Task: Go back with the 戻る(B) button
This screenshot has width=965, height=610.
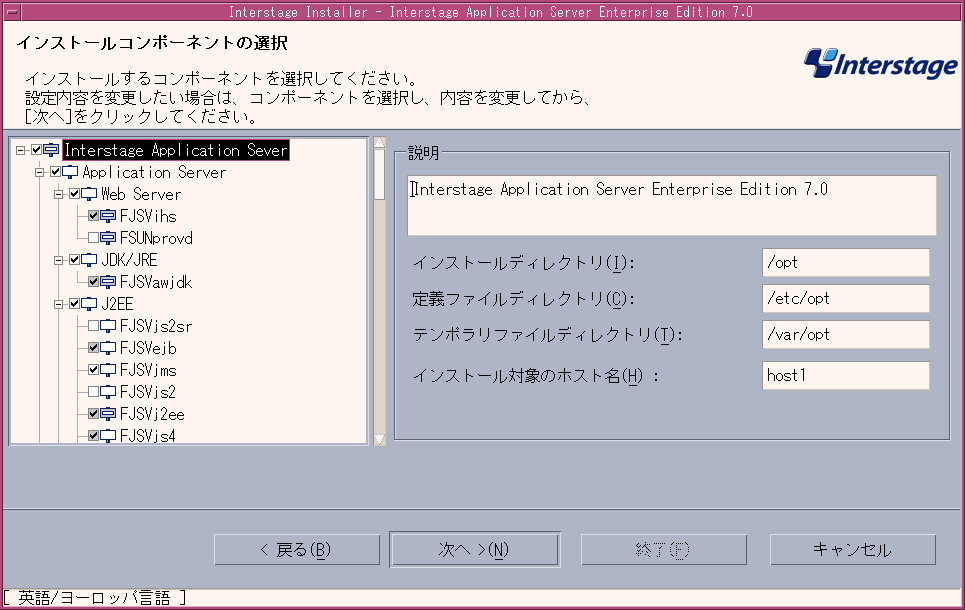Action: pos(297,550)
